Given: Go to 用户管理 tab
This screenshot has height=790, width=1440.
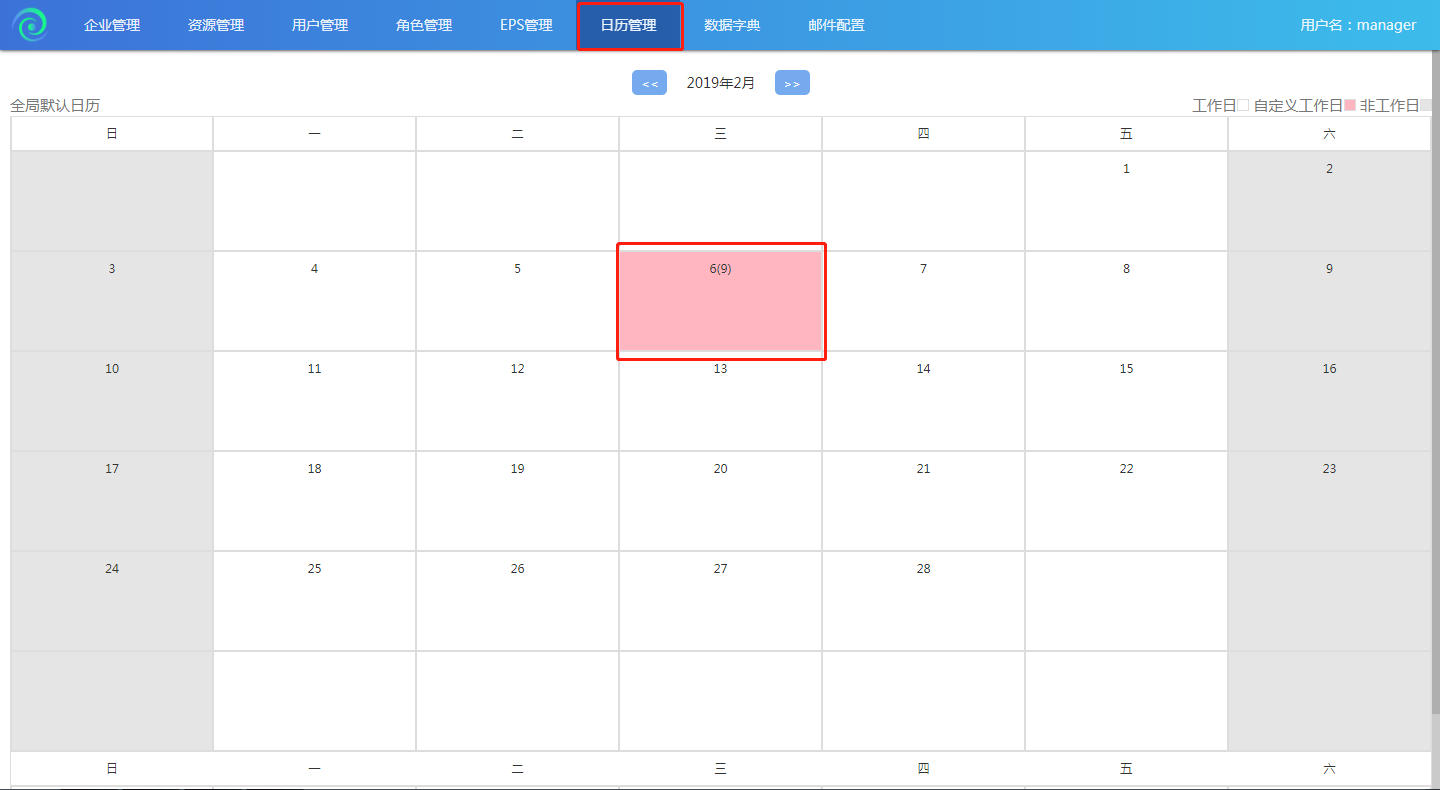Looking at the screenshot, I should coord(320,25).
